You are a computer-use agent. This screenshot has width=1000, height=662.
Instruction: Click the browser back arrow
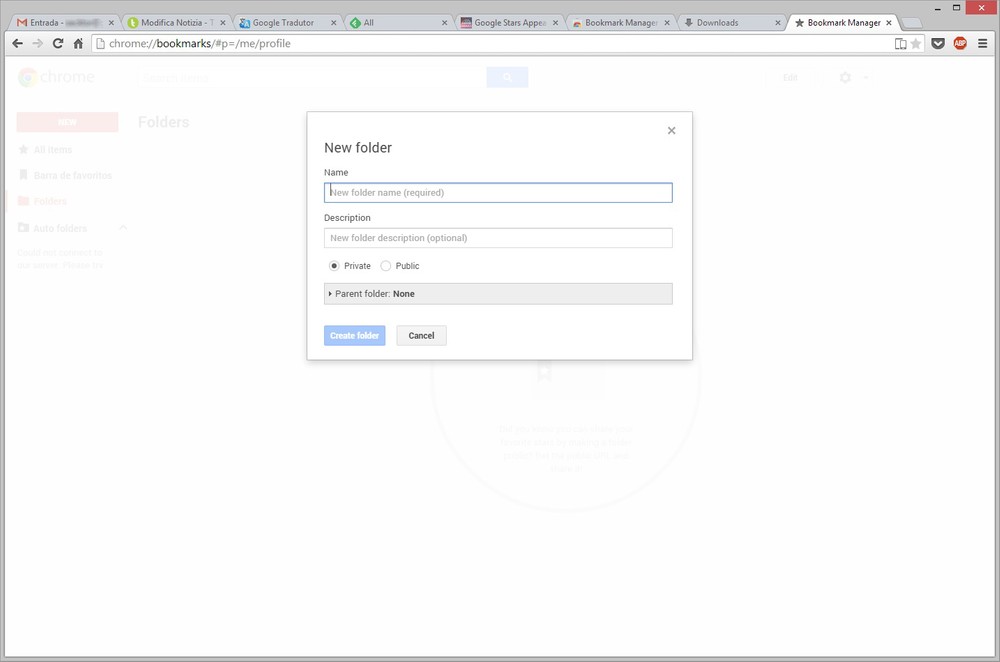tap(17, 43)
